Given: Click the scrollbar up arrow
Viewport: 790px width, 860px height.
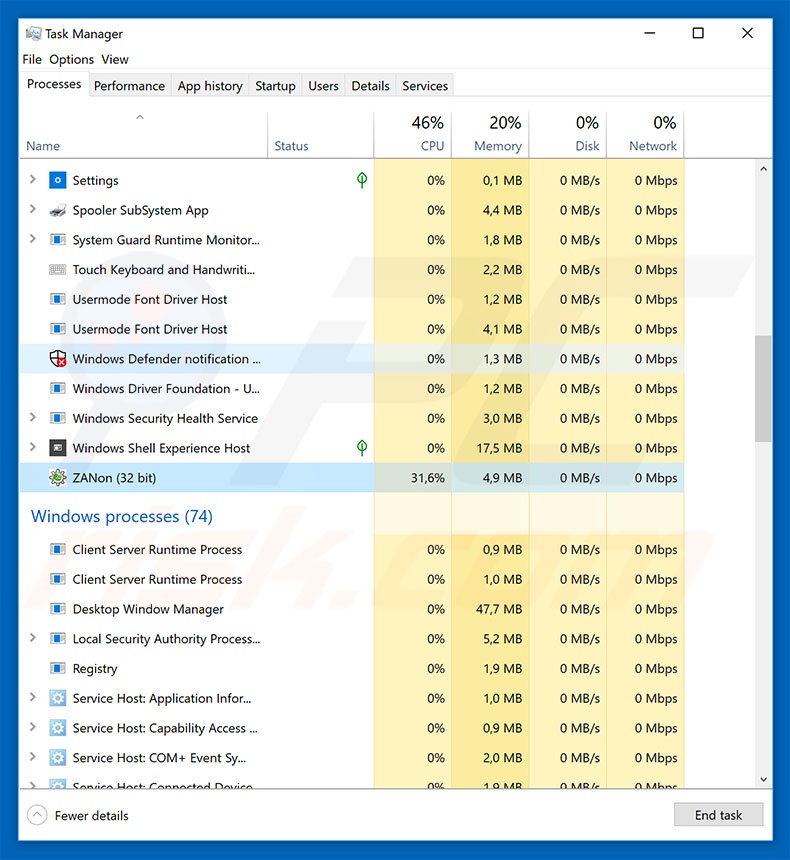Looking at the screenshot, I should [763, 169].
